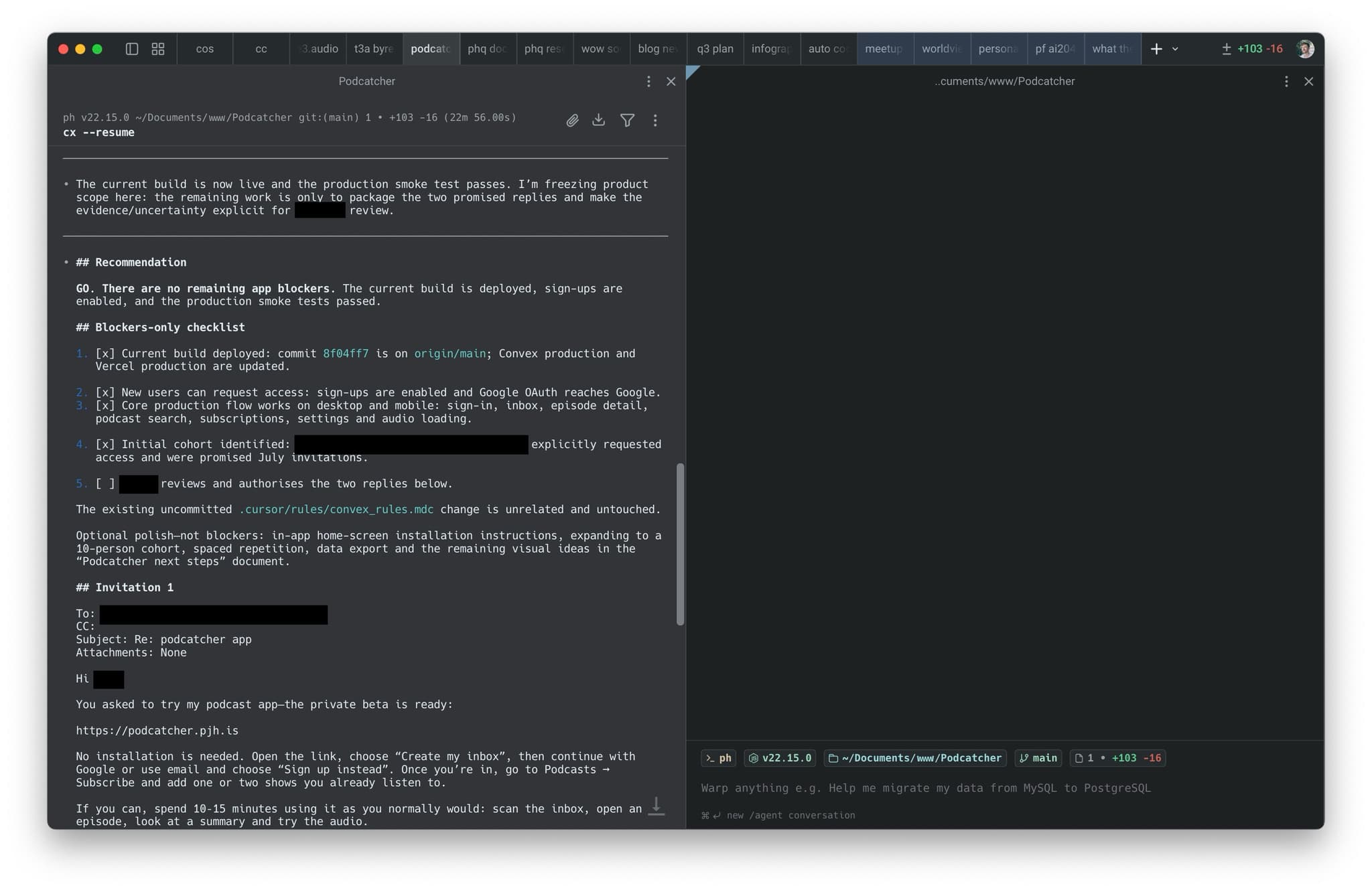Open the blog new tab
This screenshot has height=892, width=1372.
(x=658, y=49)
